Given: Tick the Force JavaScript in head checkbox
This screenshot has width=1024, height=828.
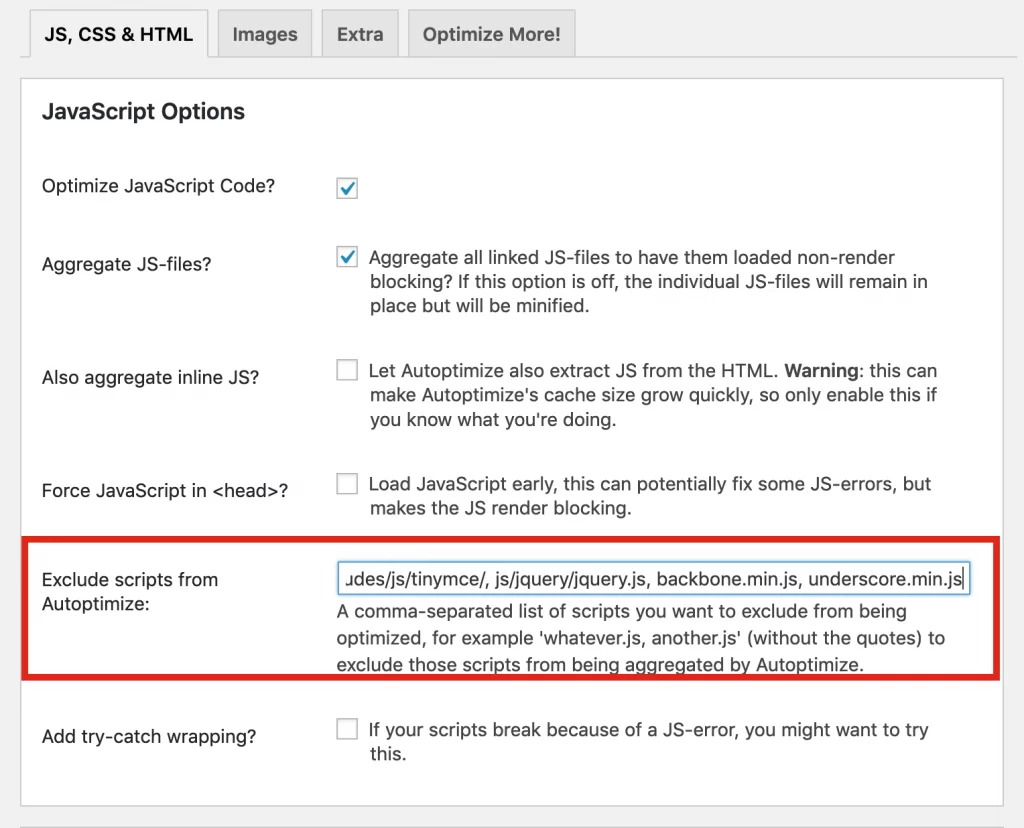Looking at the screenshot, I should click(x=347, y=485).
